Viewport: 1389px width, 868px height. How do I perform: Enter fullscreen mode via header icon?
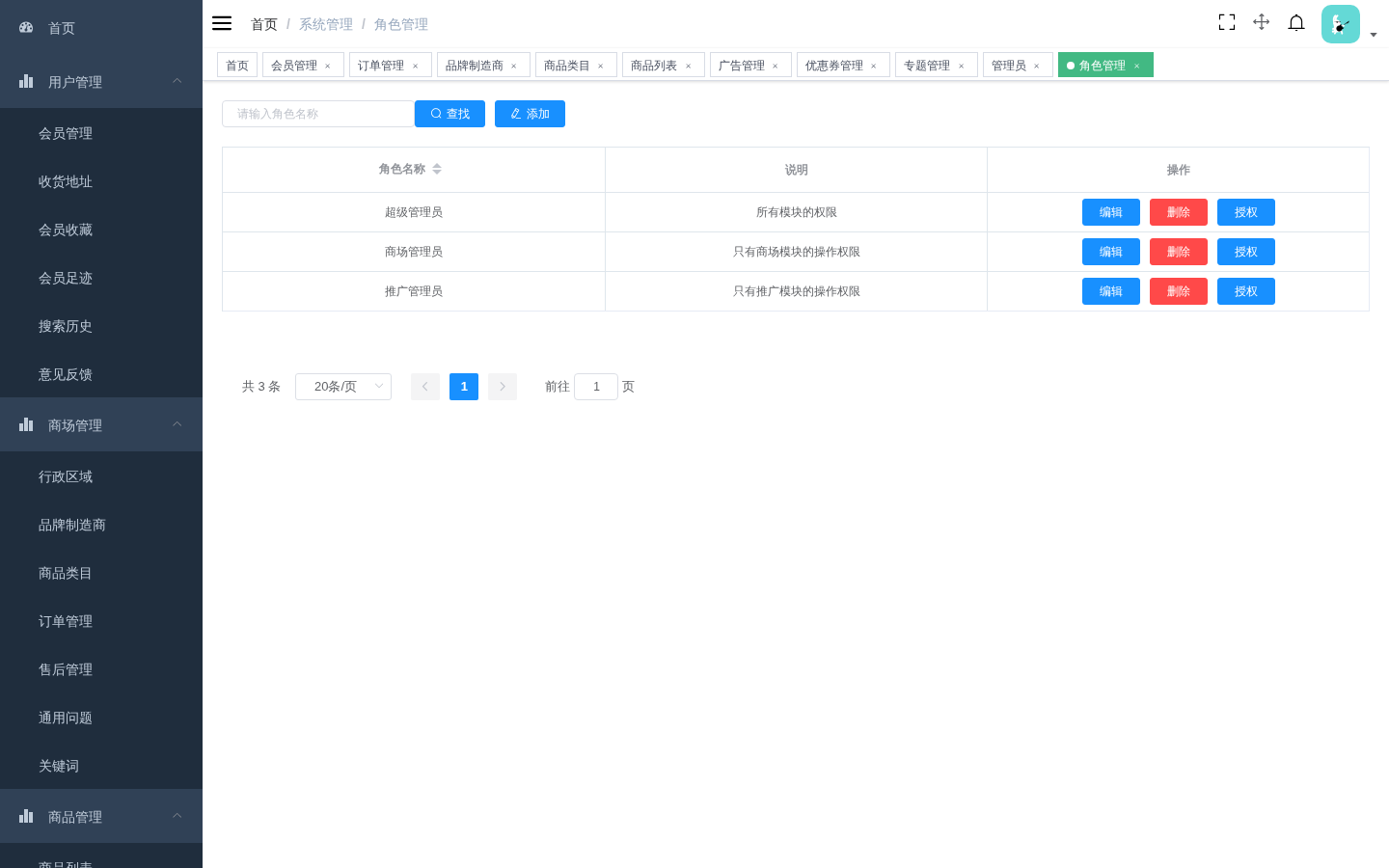1227,22
